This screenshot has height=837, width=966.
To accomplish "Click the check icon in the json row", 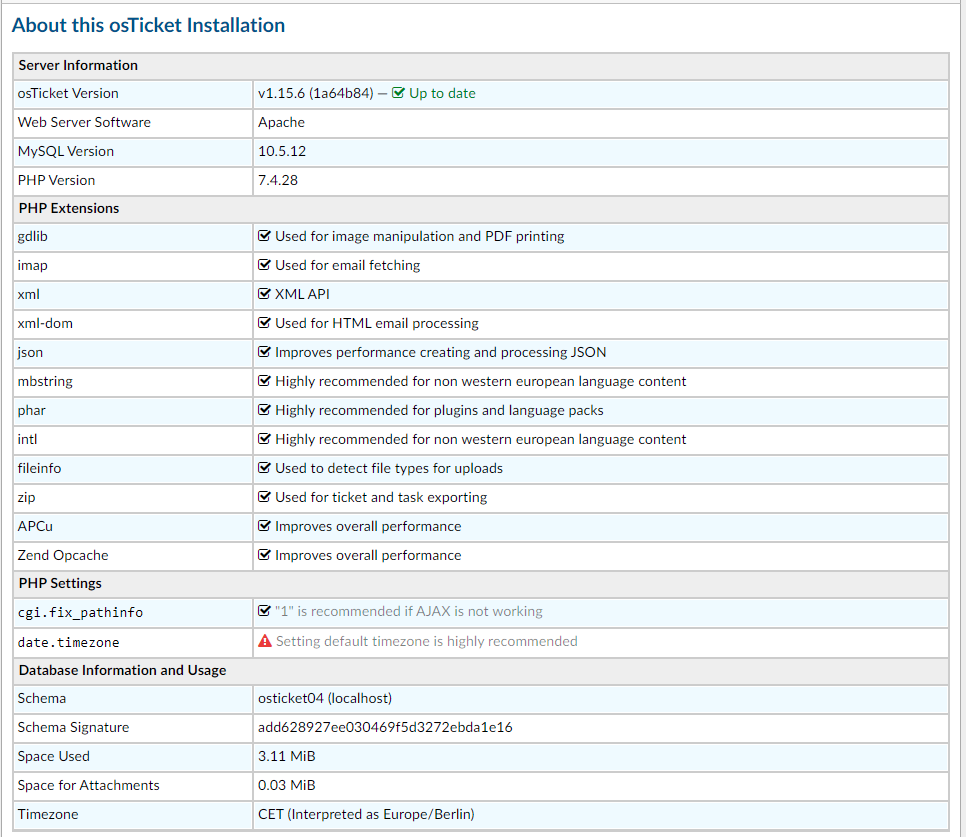I will click(x=265, y=352).
